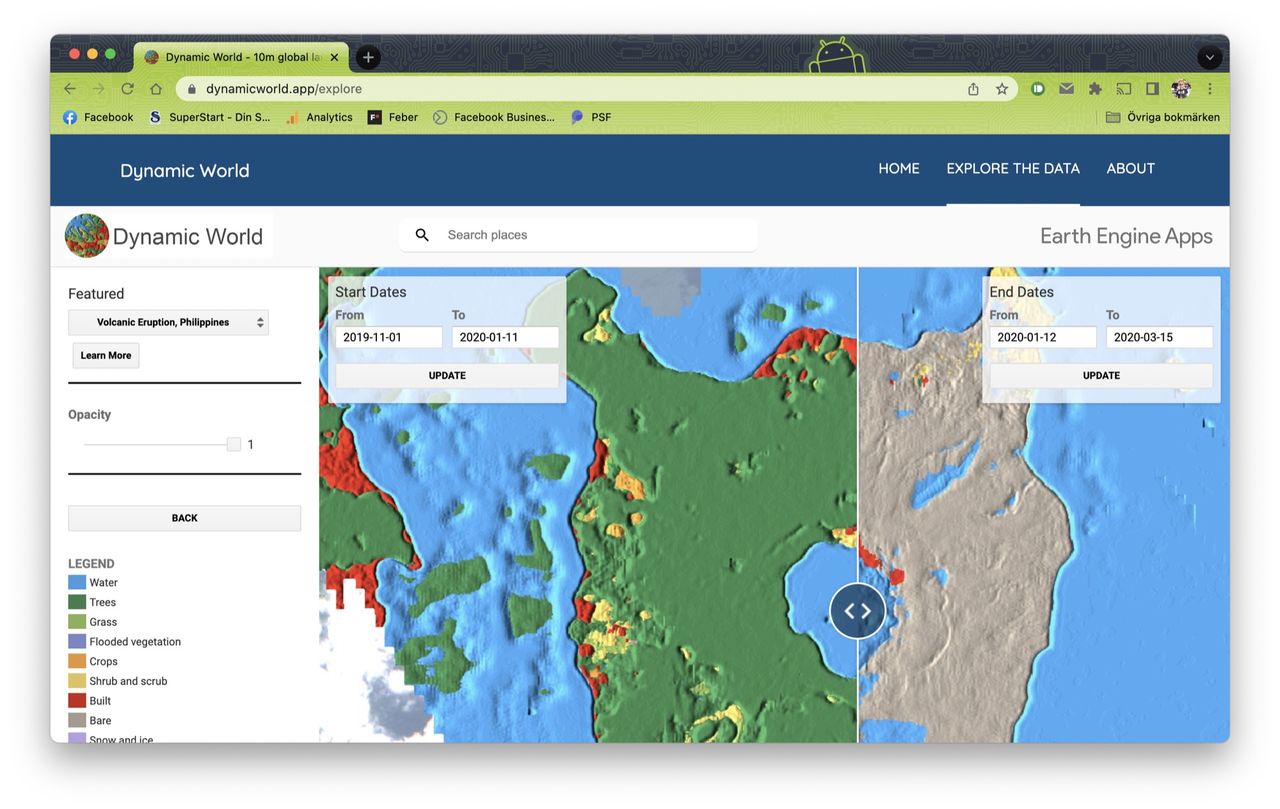1280x809 pixels.
Task: Click the BACK button
Action: click(184, 518)
